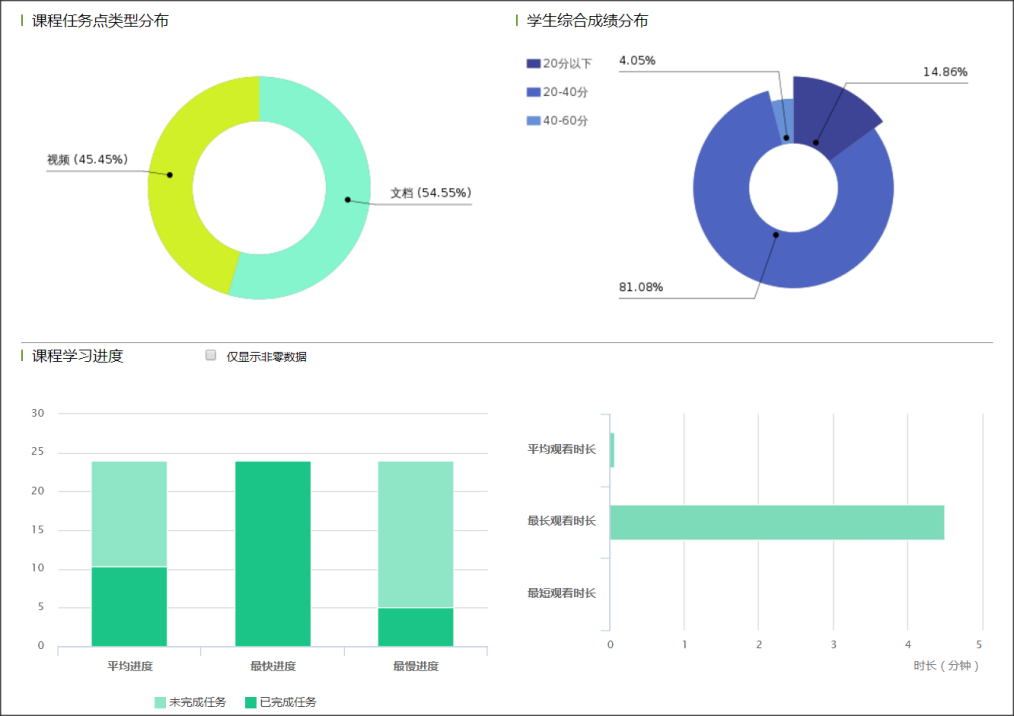Click the 课程学习进度 heading

click(78, 356)
